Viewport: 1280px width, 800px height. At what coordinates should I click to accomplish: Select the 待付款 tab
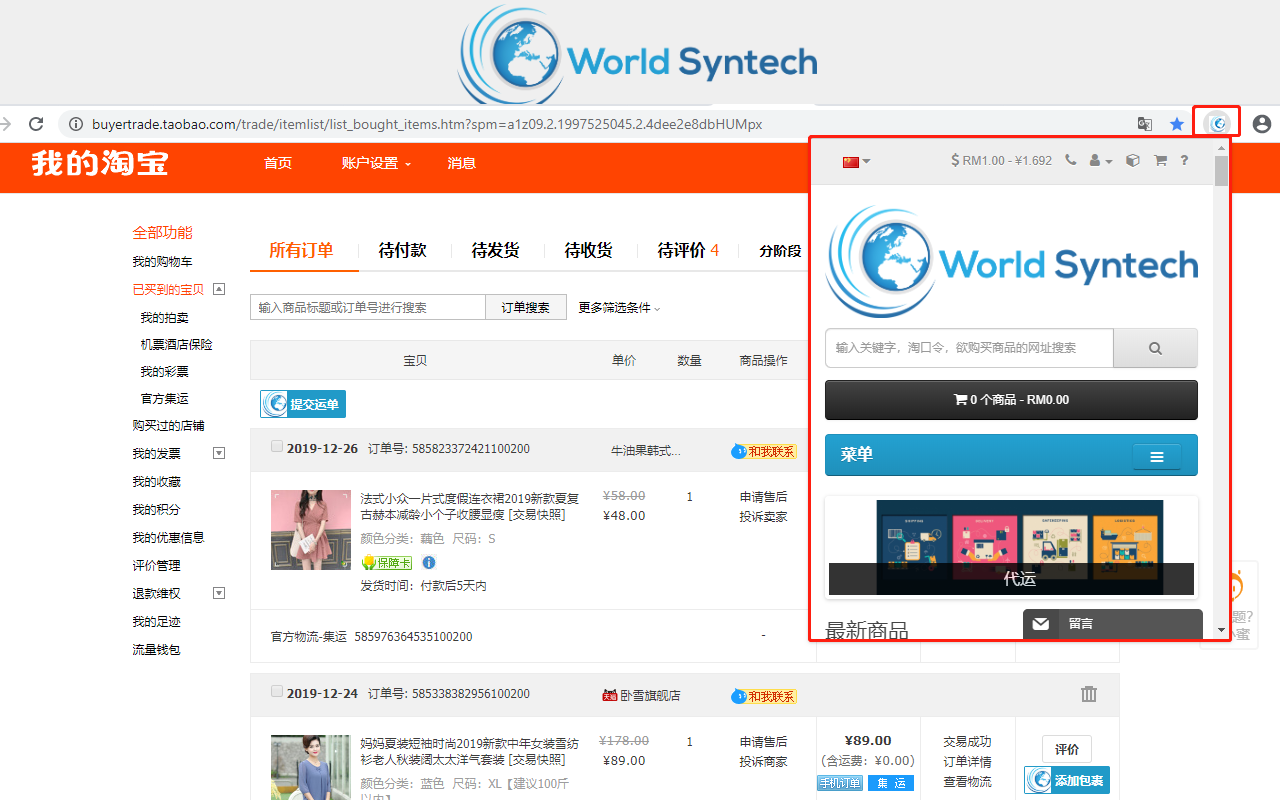[x=403, y=250]
